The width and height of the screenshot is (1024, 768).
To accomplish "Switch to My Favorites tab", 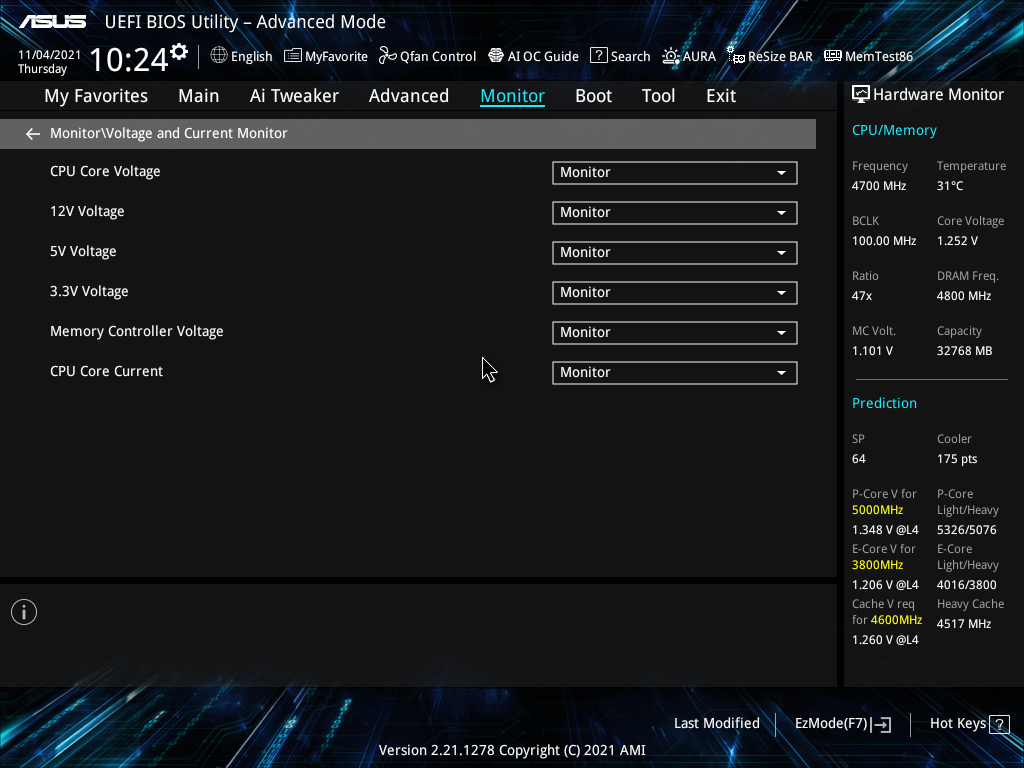I will [x=96, y=96].
